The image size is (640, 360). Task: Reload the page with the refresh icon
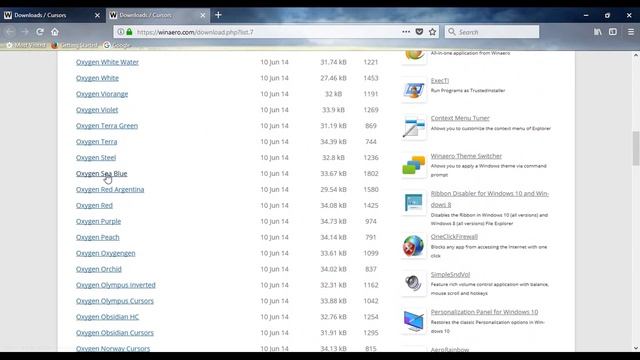[x=40, y=32]
